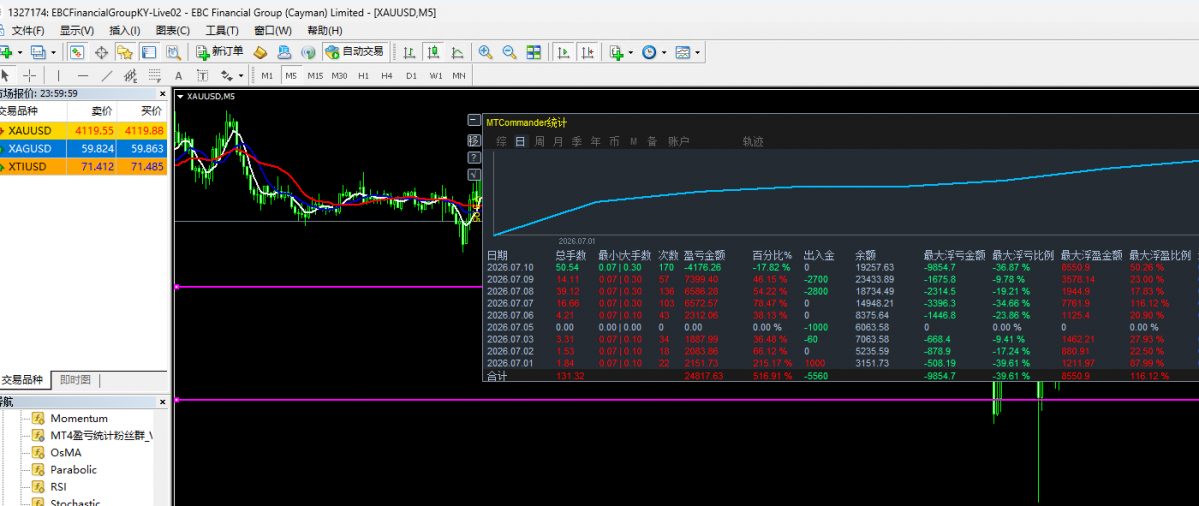
Task: Switch to M15 timeframe
Action: pyautogui.click(x=315, y=76)
